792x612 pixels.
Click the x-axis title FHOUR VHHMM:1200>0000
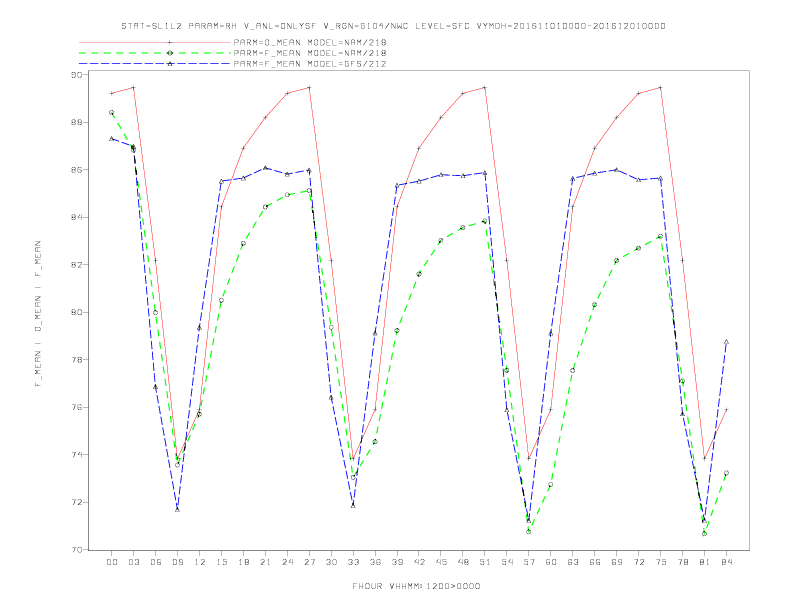coord(416,586)
